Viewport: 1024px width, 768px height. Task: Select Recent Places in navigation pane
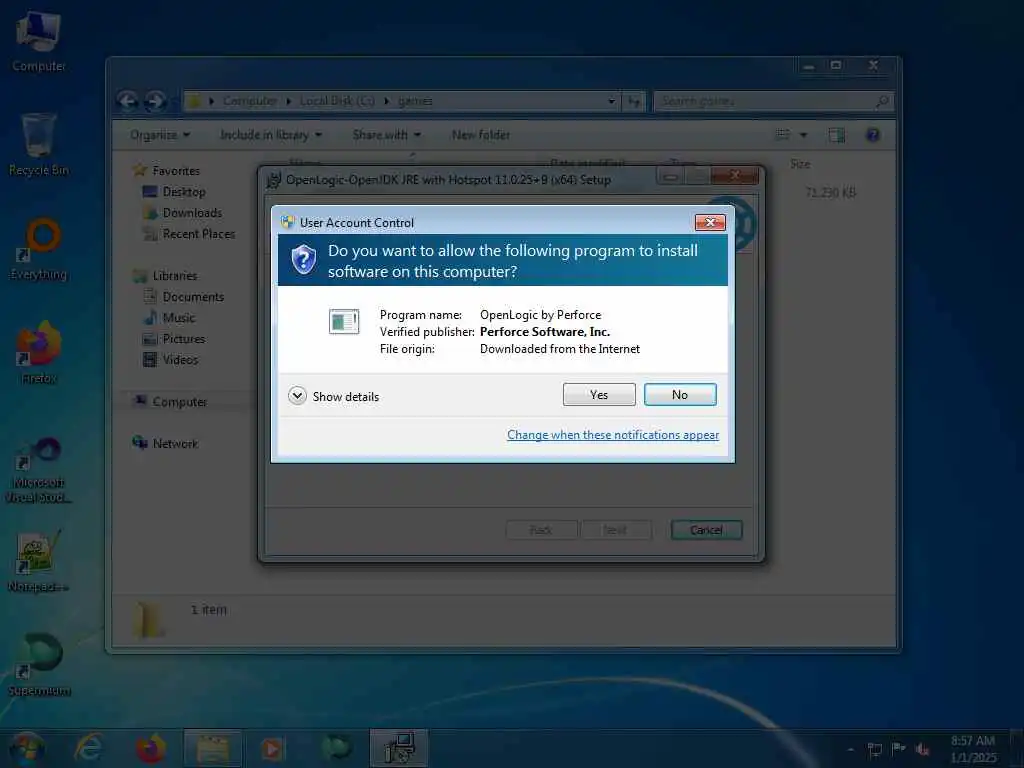199,234
